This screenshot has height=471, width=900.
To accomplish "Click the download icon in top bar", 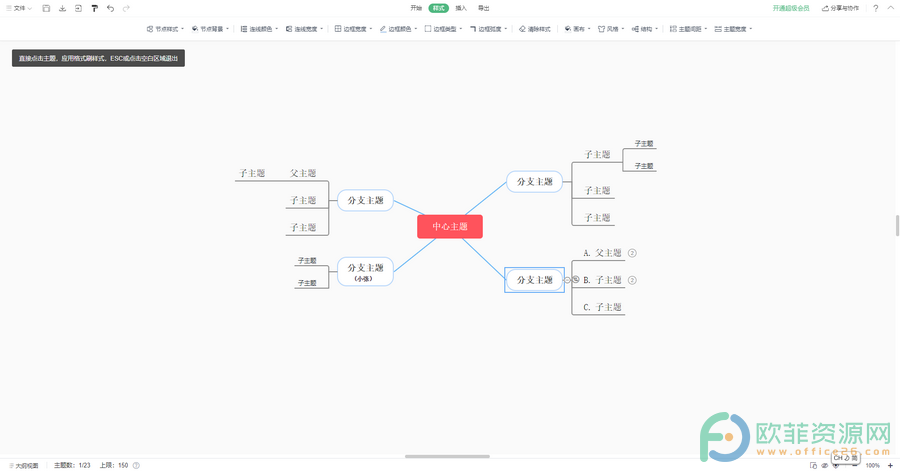I will pyautogui.click(x=62, y=8).
